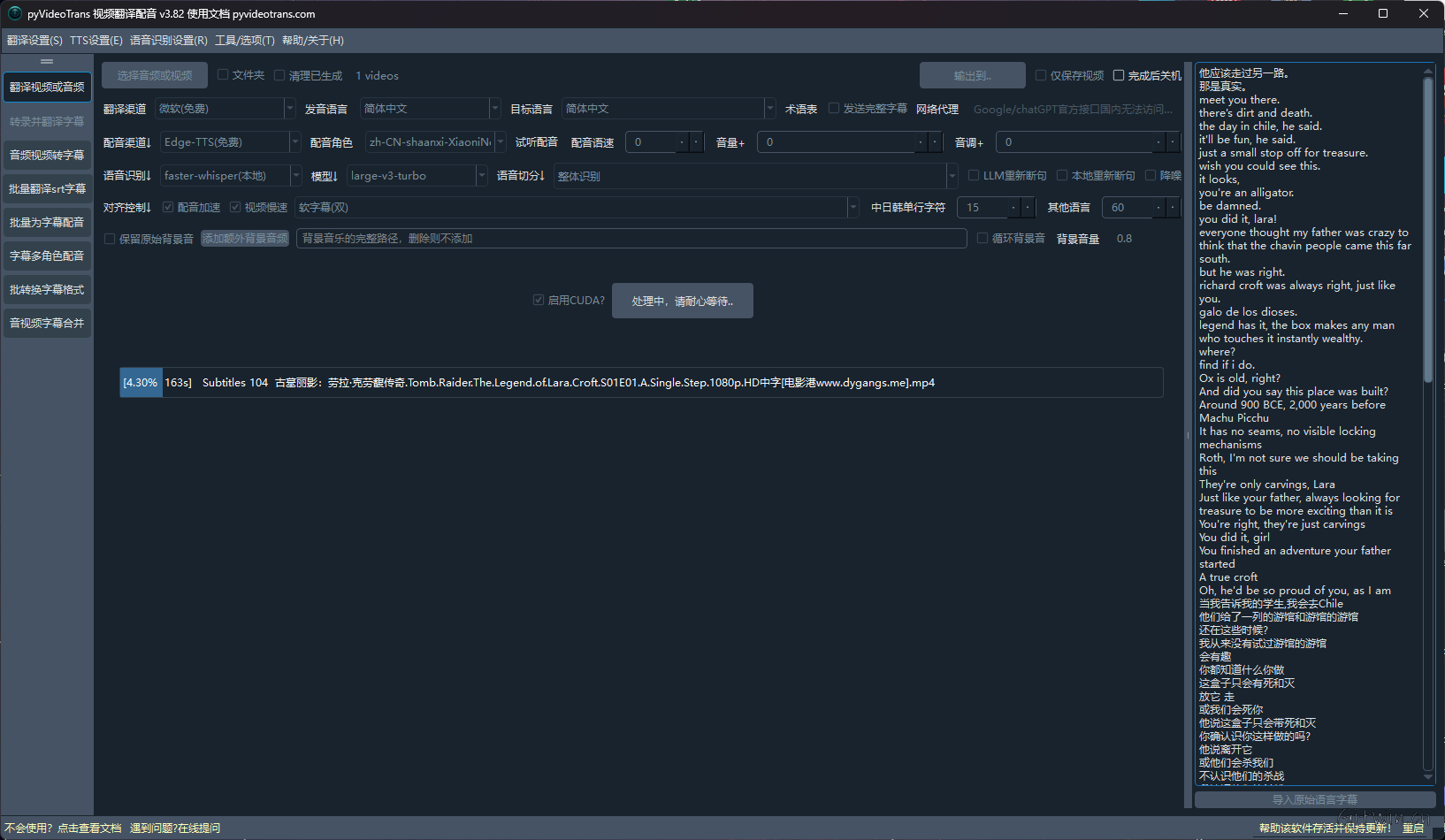
Task: Open the 语音识别 faster-whisper dropdown
Action: point(231,176)
